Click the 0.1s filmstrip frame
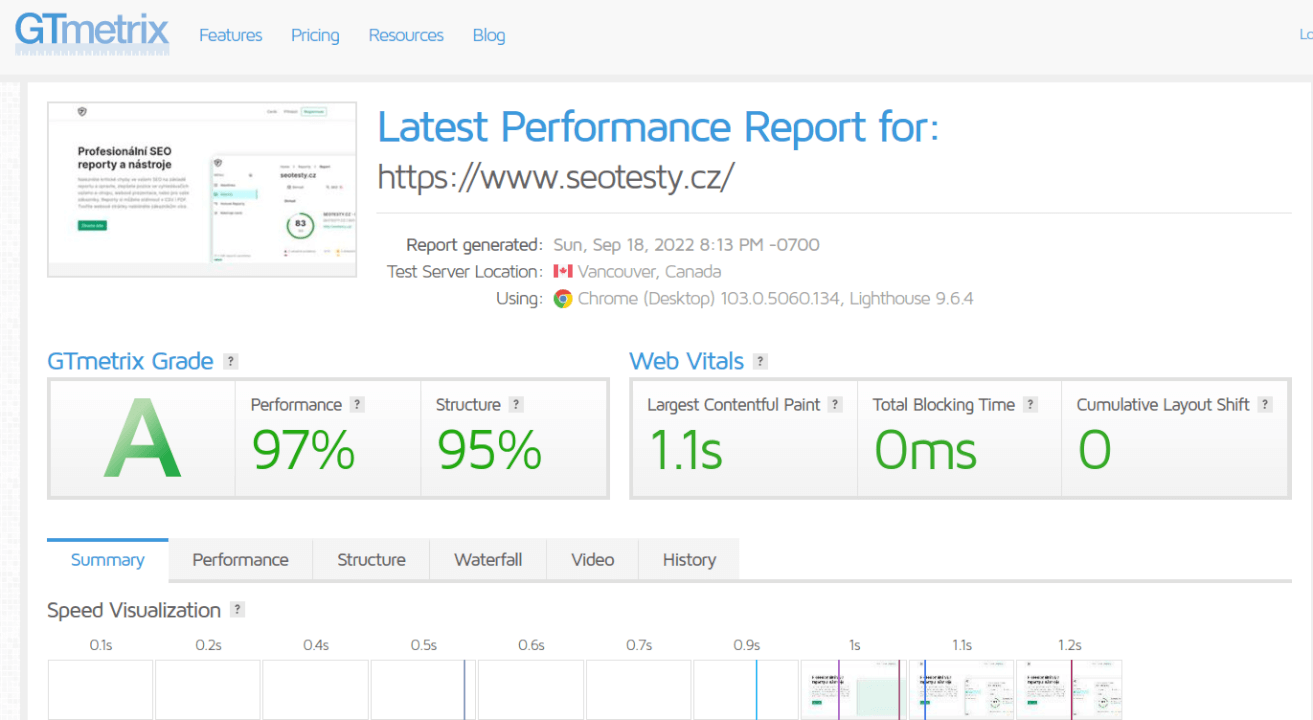Image resolution: width=1313 pixels, height=720 pixels. click(x=101, y=689)
